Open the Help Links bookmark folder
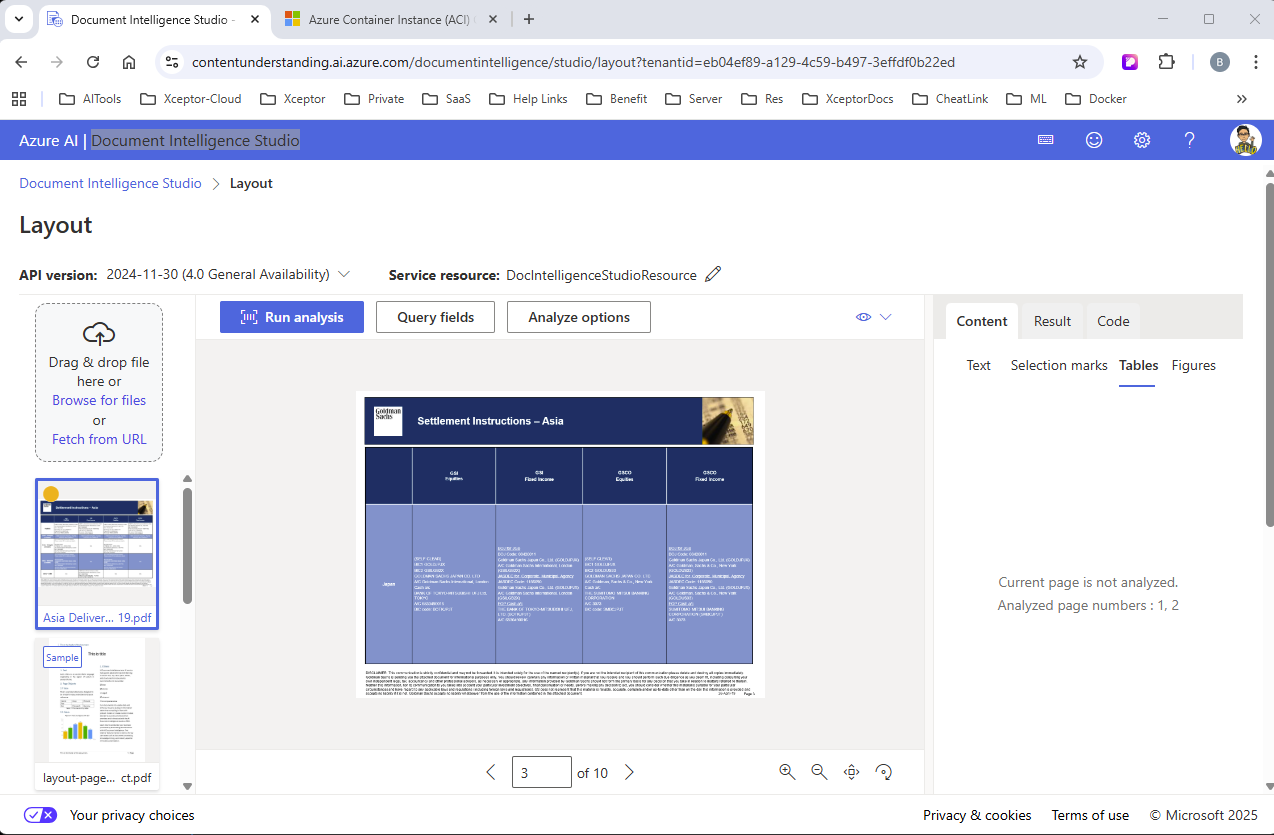Viewport: 1274px width, 835px height. pos(528,99)
